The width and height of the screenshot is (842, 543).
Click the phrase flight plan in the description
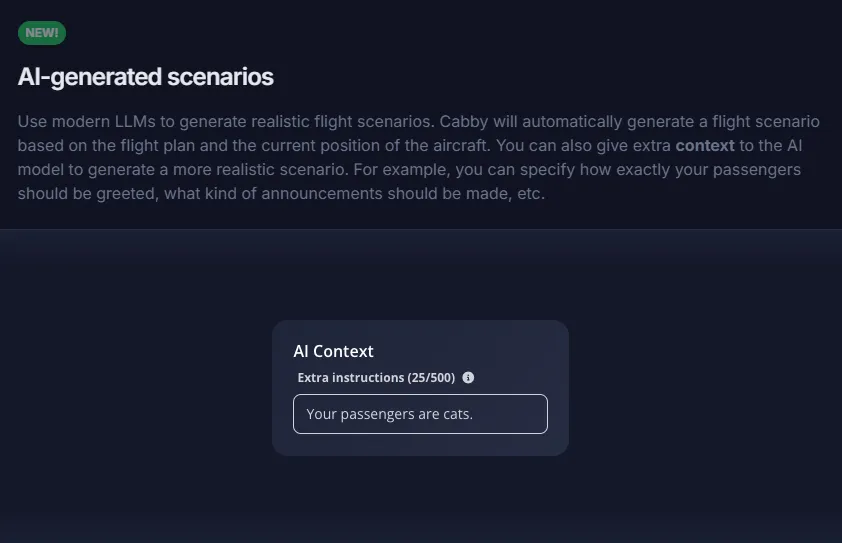pos(161,145)
